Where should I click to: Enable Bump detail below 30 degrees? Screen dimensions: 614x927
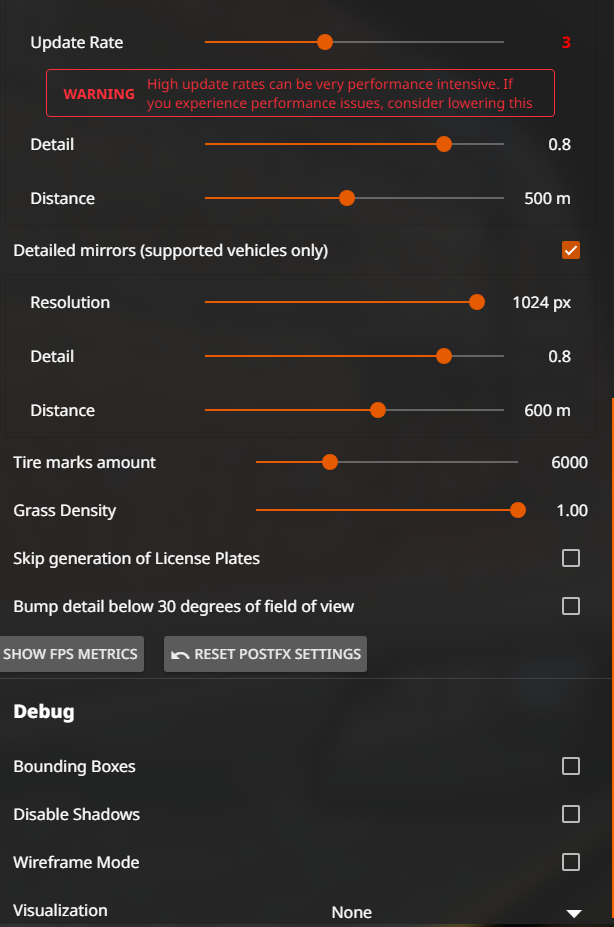coord(571,606)
